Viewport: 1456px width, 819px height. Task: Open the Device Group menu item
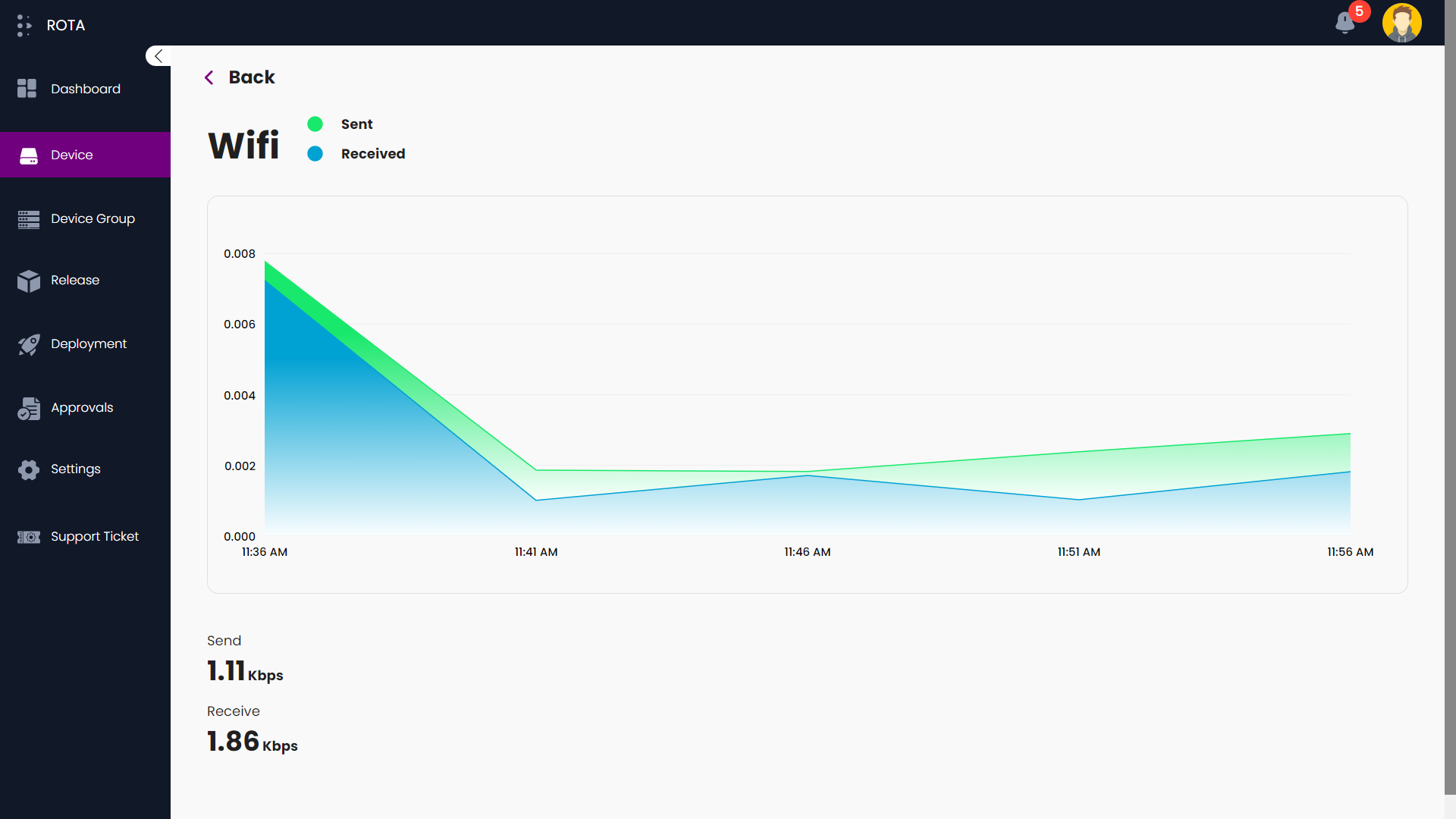click(93, 219)
